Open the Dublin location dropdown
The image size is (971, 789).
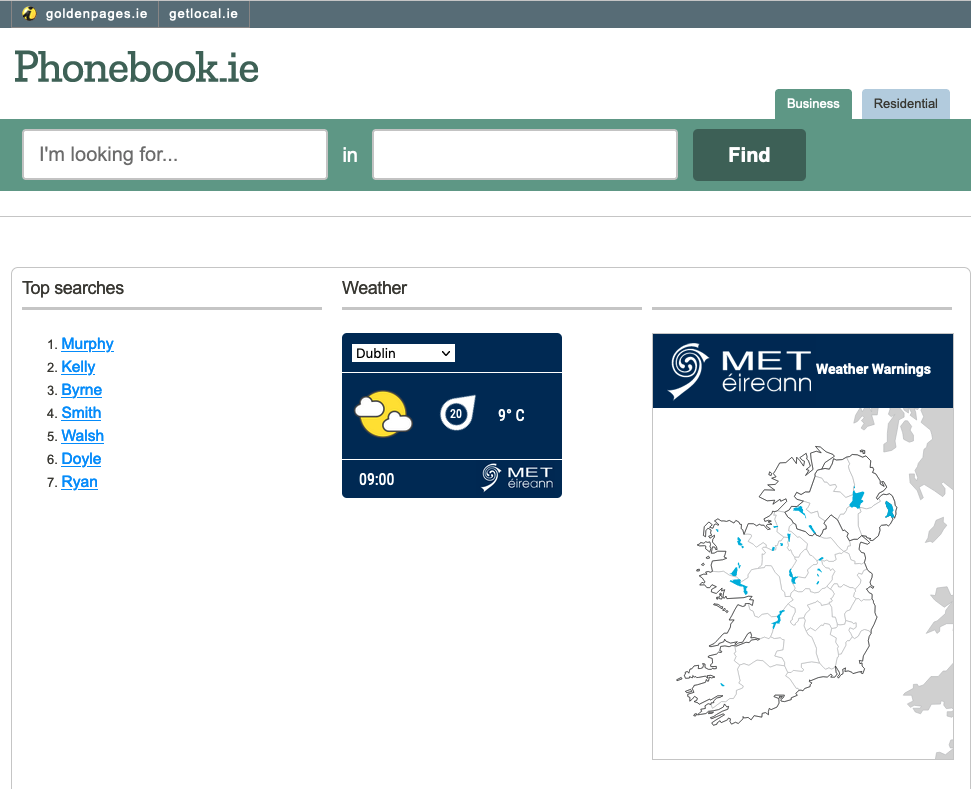[x=403, y=353]
